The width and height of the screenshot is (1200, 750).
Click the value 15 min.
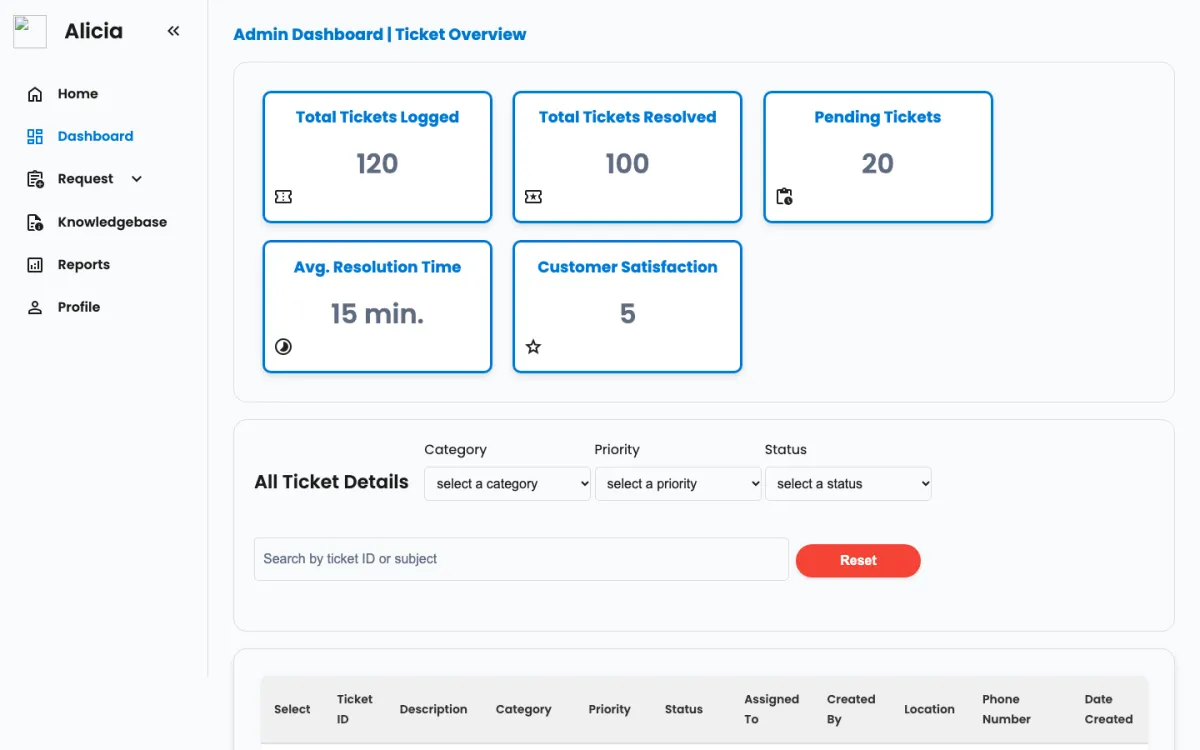(x=377, y=314)
